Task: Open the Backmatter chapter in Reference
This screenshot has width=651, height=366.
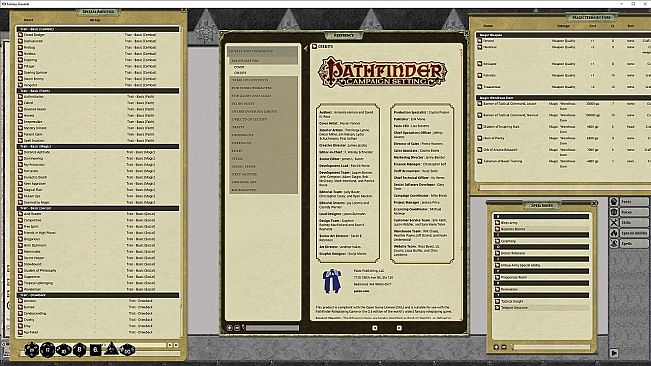Action: [x=263, y=190]
